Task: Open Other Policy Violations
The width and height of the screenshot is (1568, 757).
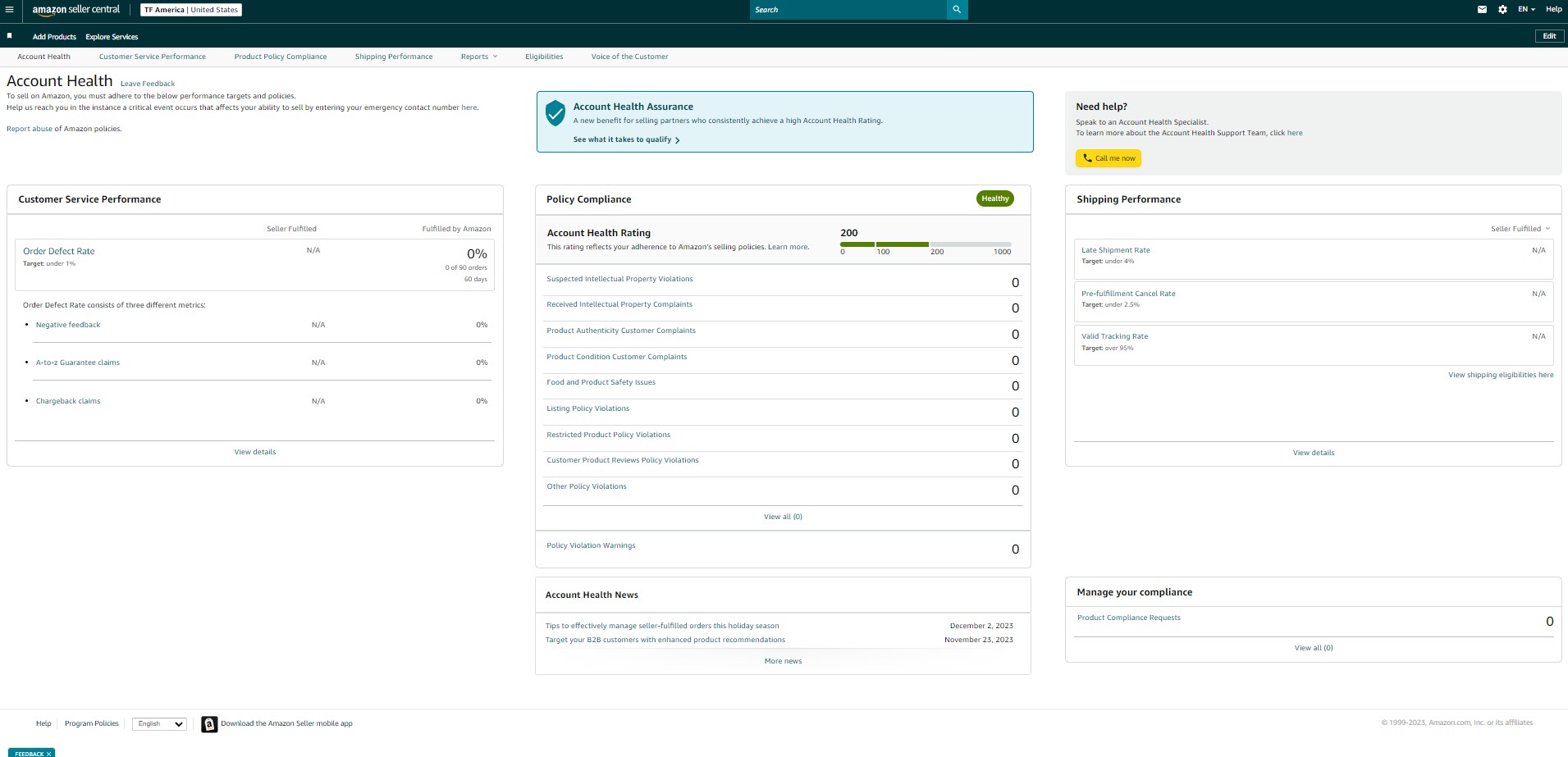Action: pos(587,486)
